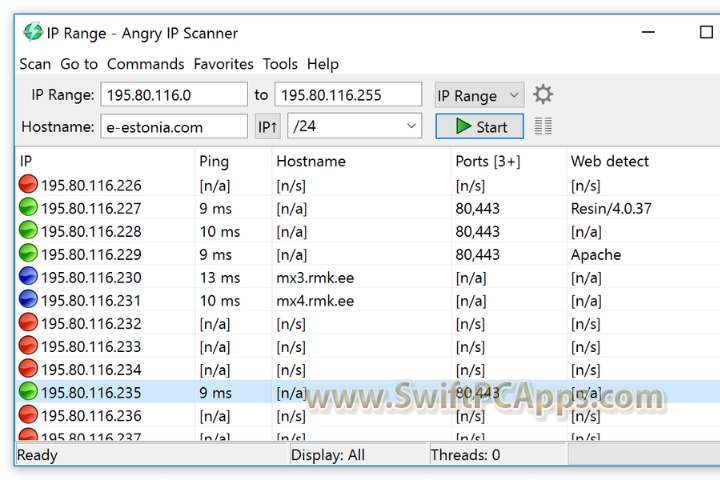
Task: Click the red status dot for 195.80.116.234
Action: point(28,368)
